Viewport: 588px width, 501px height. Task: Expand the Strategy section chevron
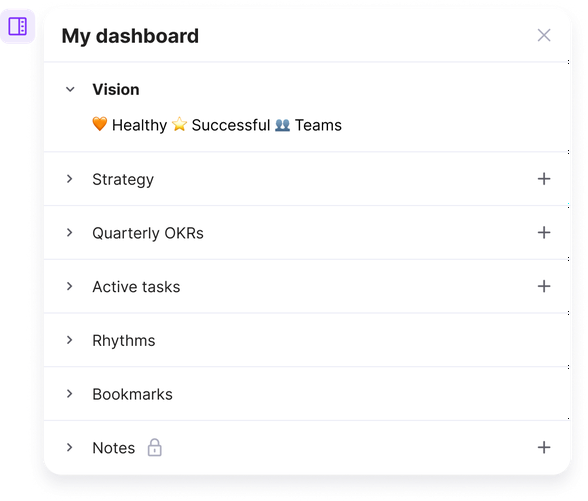(x=70, y=179)
